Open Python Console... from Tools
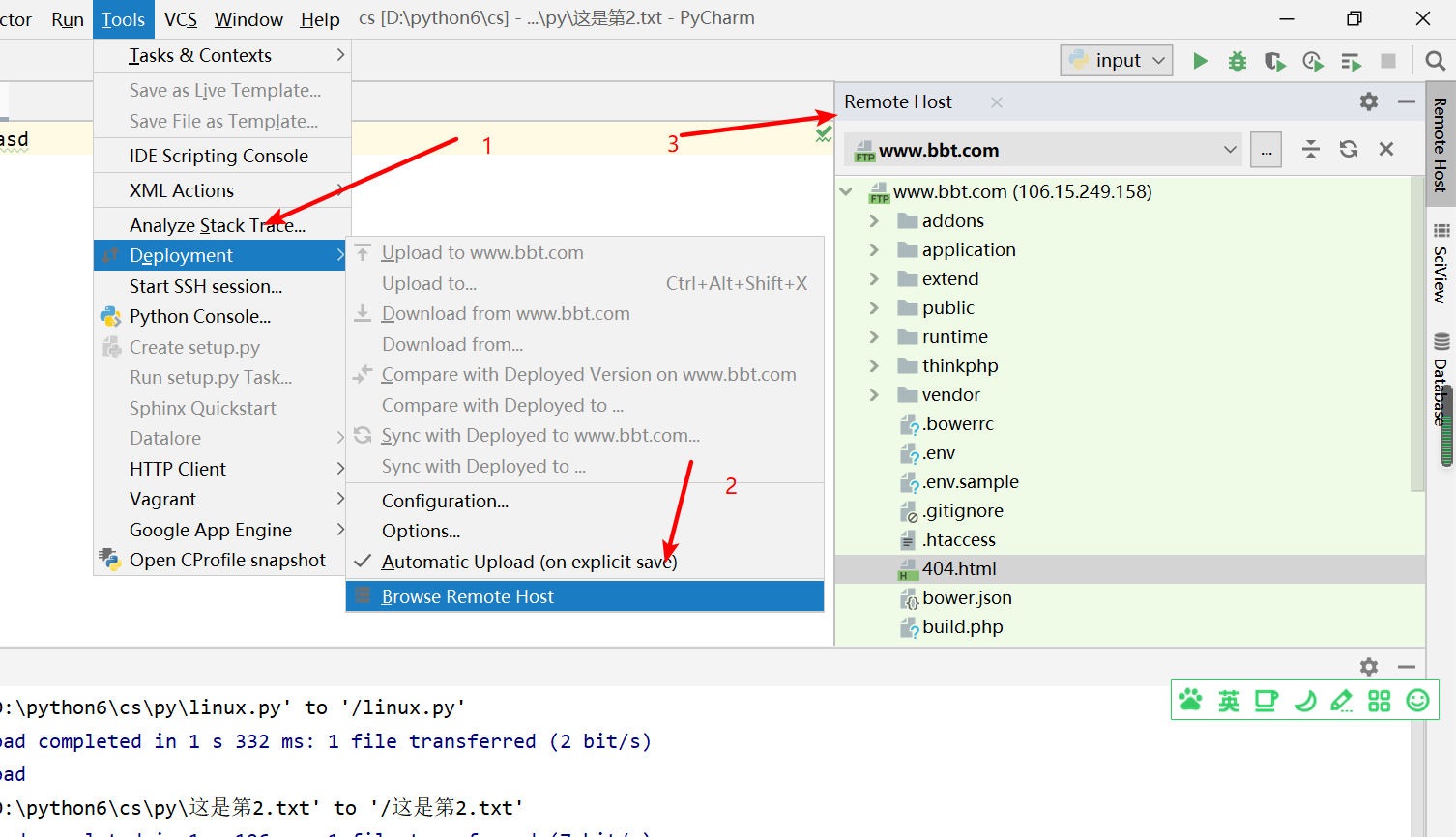Viewport: 1456px width, 837px height. (221, 316)
